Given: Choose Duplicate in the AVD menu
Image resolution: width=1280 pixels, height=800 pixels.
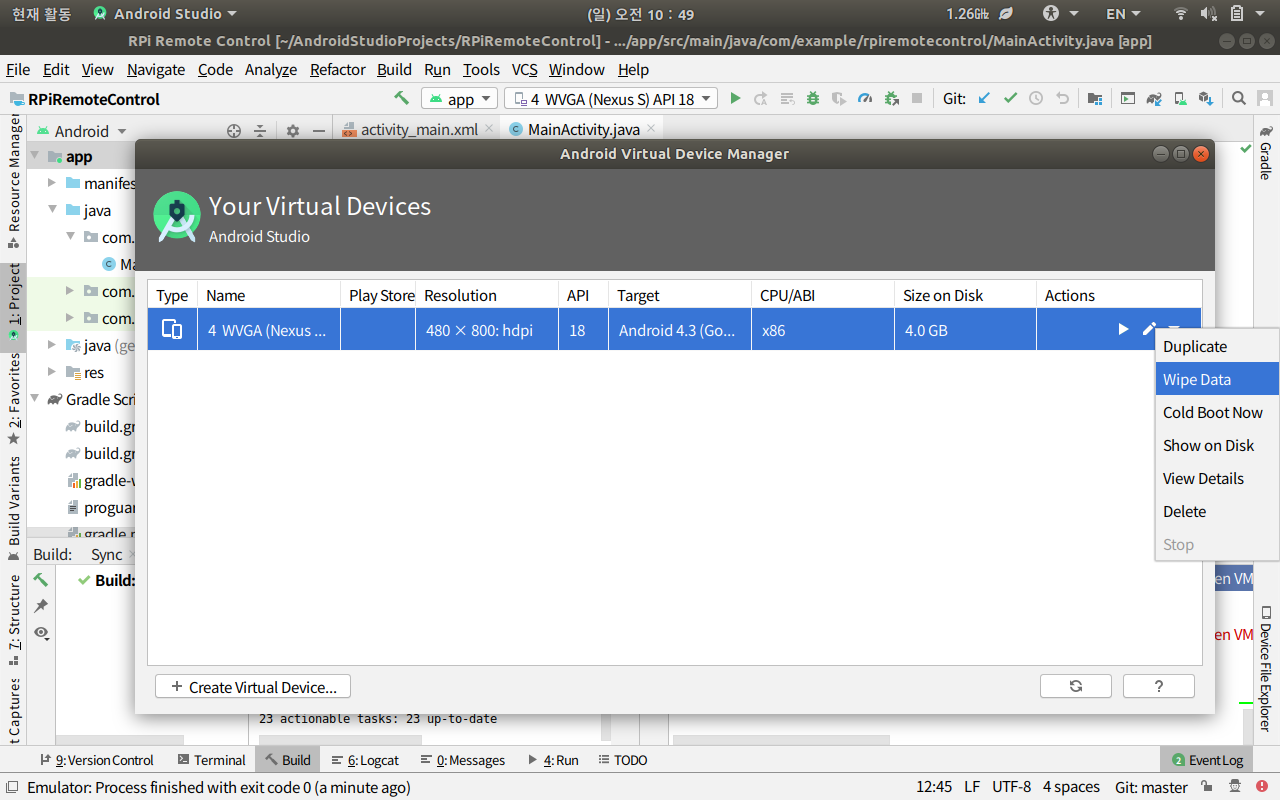Looking at the screenshot, I should point(1217,346).
